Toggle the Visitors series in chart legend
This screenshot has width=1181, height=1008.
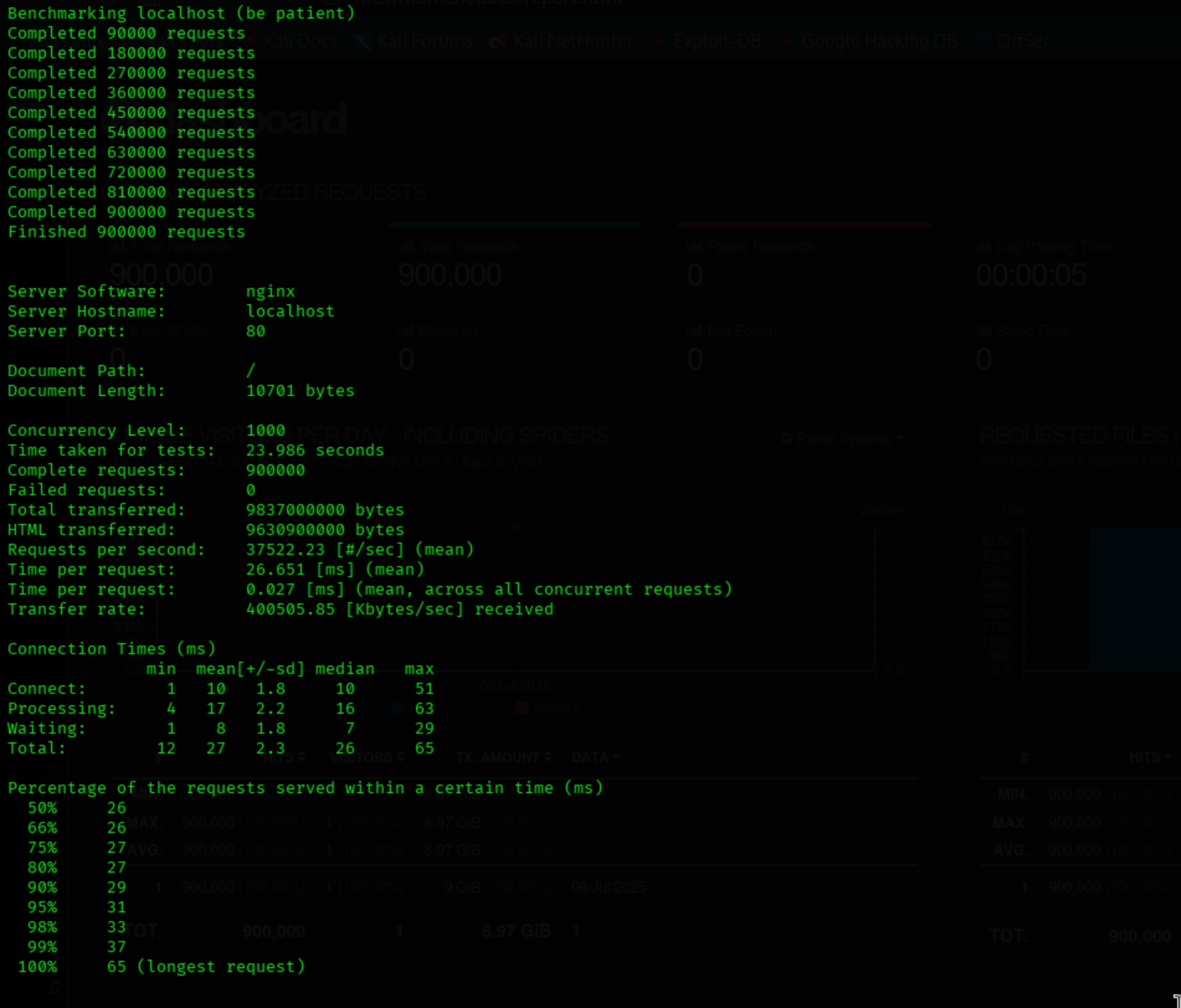548,708
